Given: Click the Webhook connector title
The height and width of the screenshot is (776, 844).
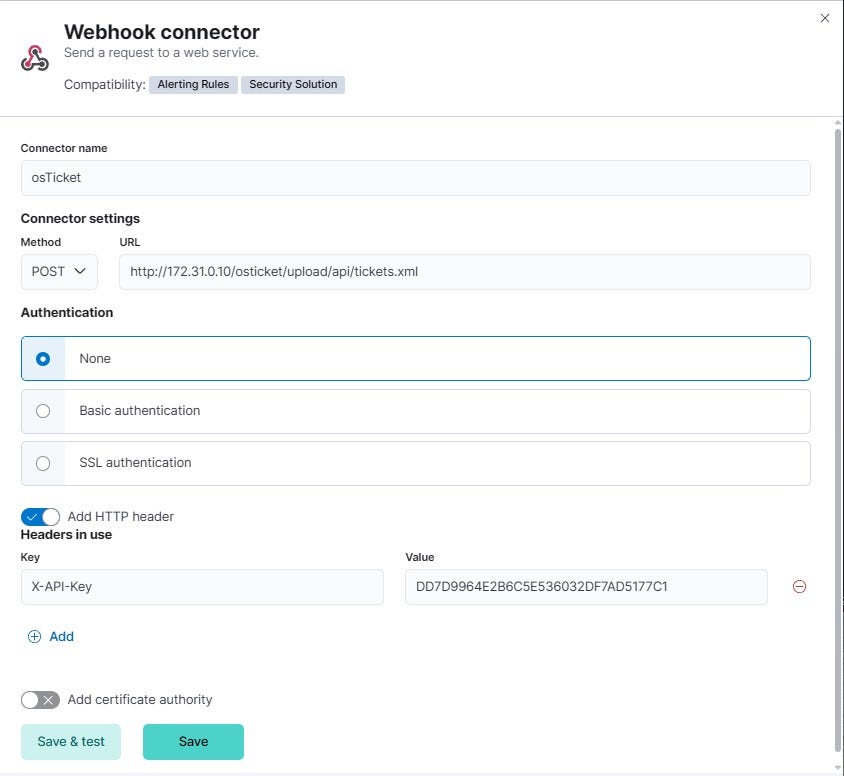Looking at the screenshot, I should [x=161, y=32].
